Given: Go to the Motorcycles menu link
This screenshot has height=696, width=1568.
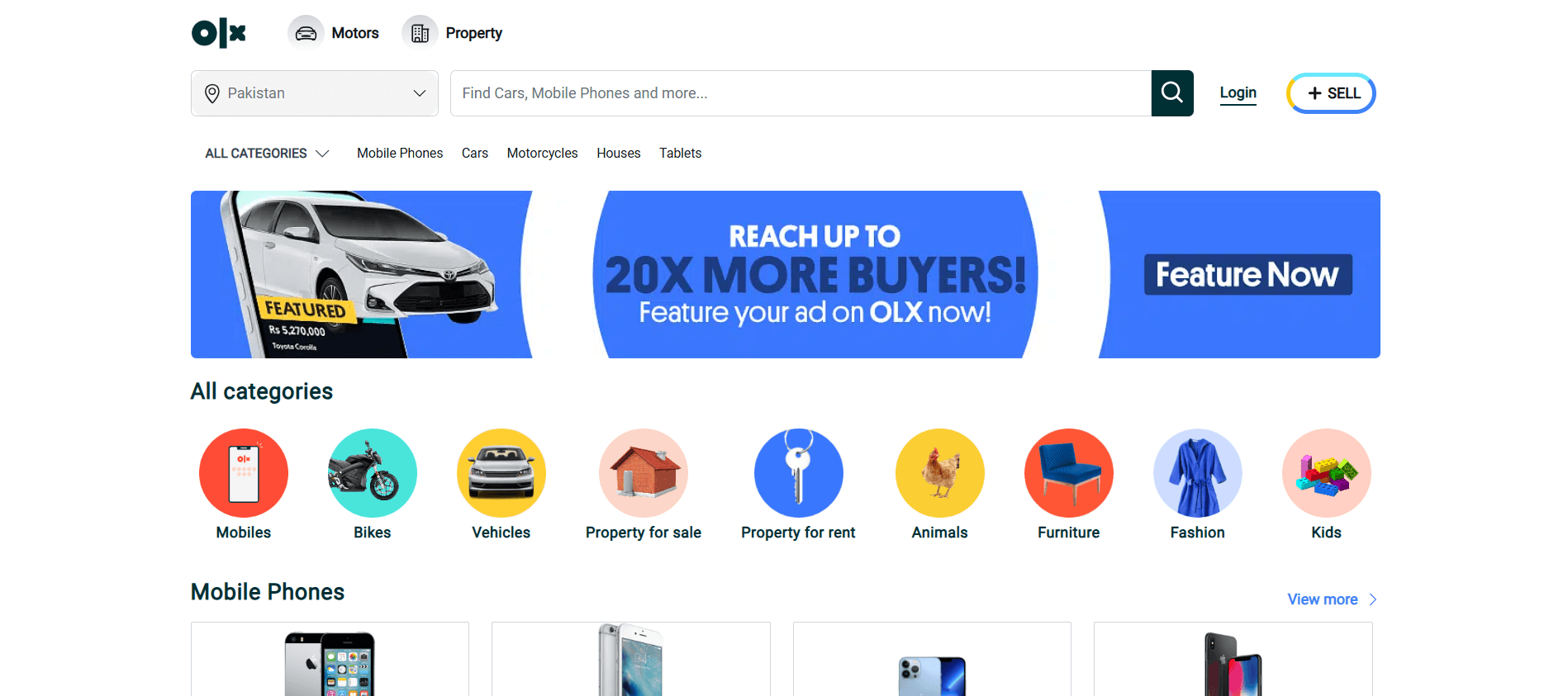Looking at the screenshot, I should click(x=543, y=154).
